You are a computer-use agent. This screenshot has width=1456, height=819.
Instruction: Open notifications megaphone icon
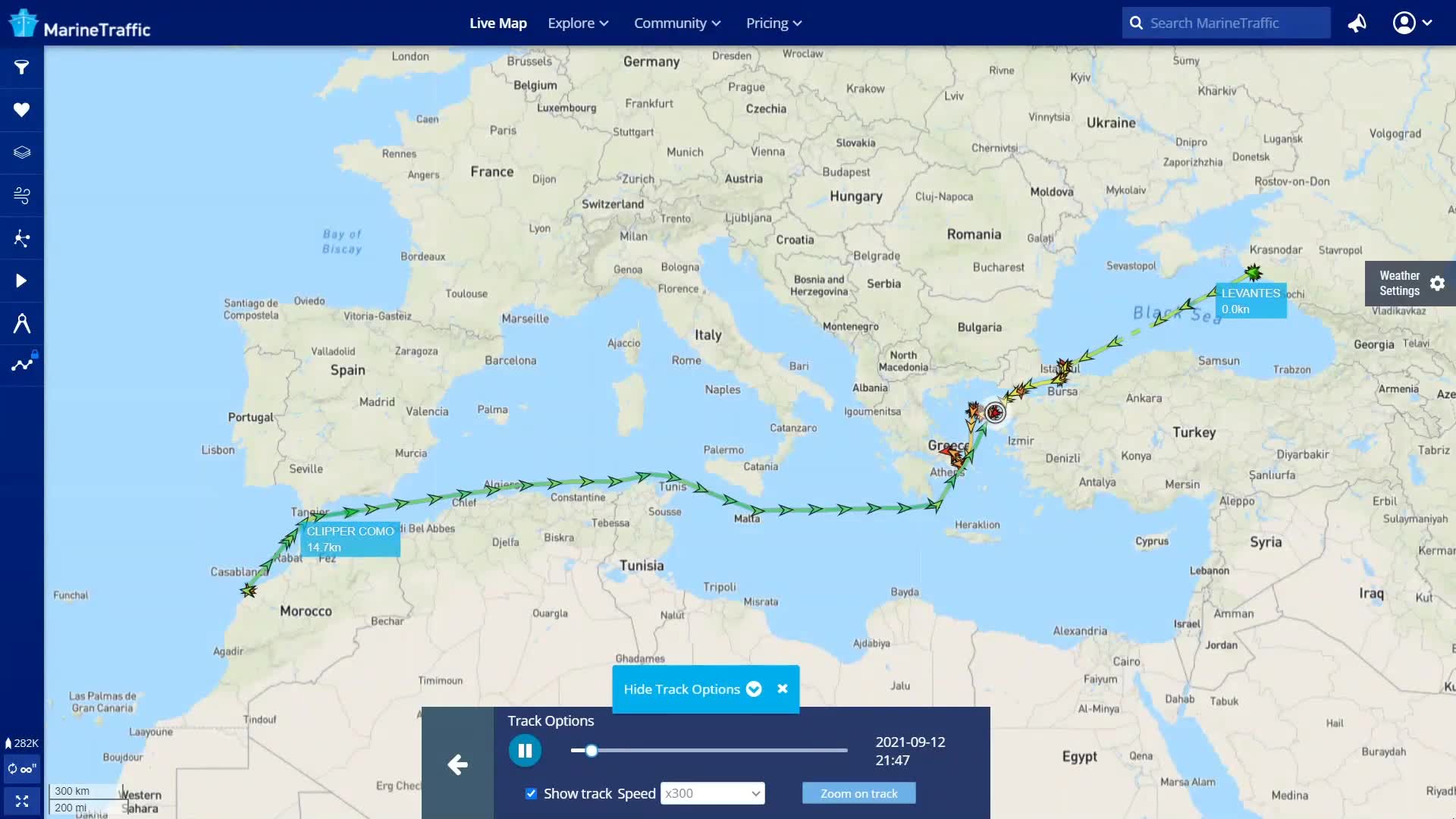(1357, 23)
